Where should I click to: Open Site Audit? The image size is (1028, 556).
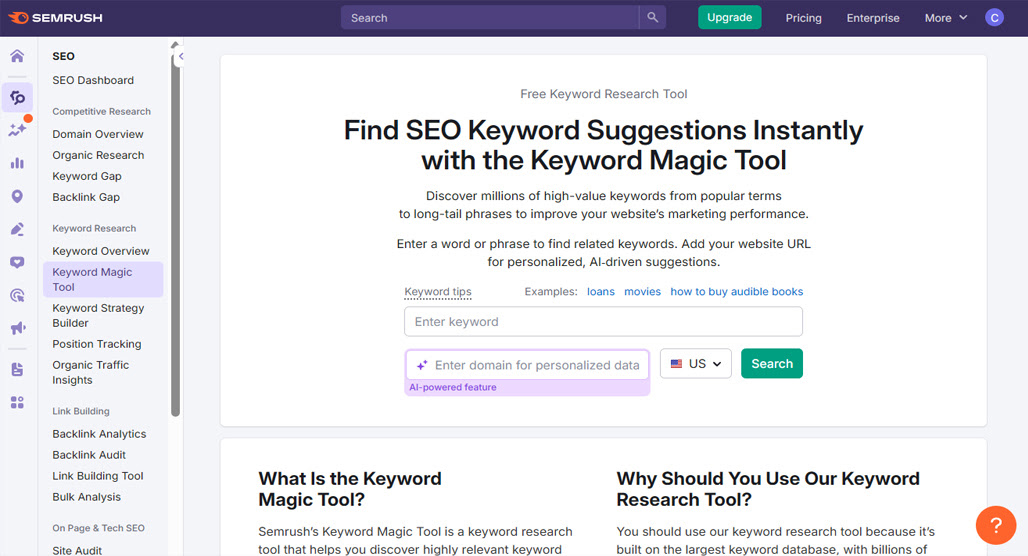tap(77, 550)
